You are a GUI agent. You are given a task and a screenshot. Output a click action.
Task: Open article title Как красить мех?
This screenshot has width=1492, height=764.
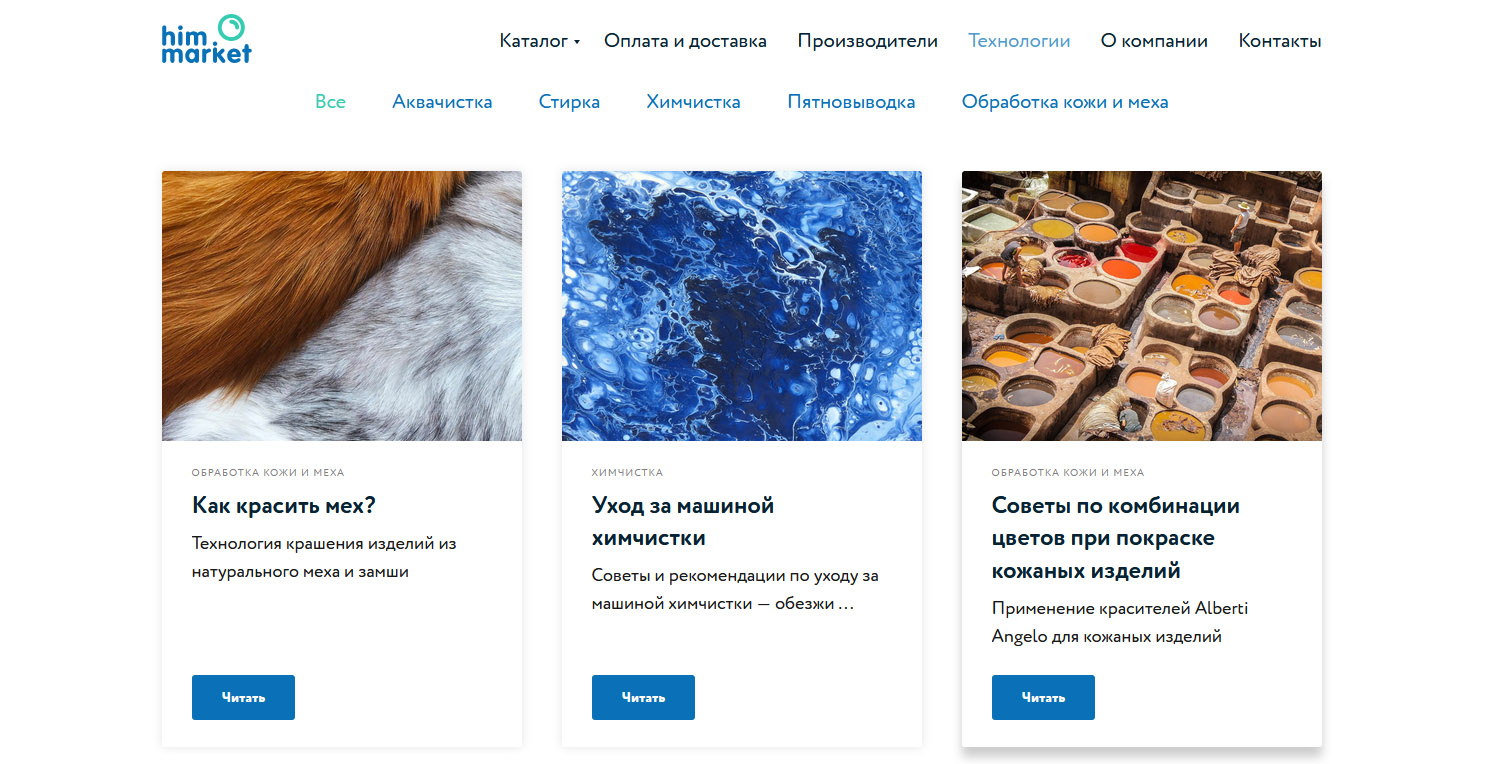click(x=284, y=505)
